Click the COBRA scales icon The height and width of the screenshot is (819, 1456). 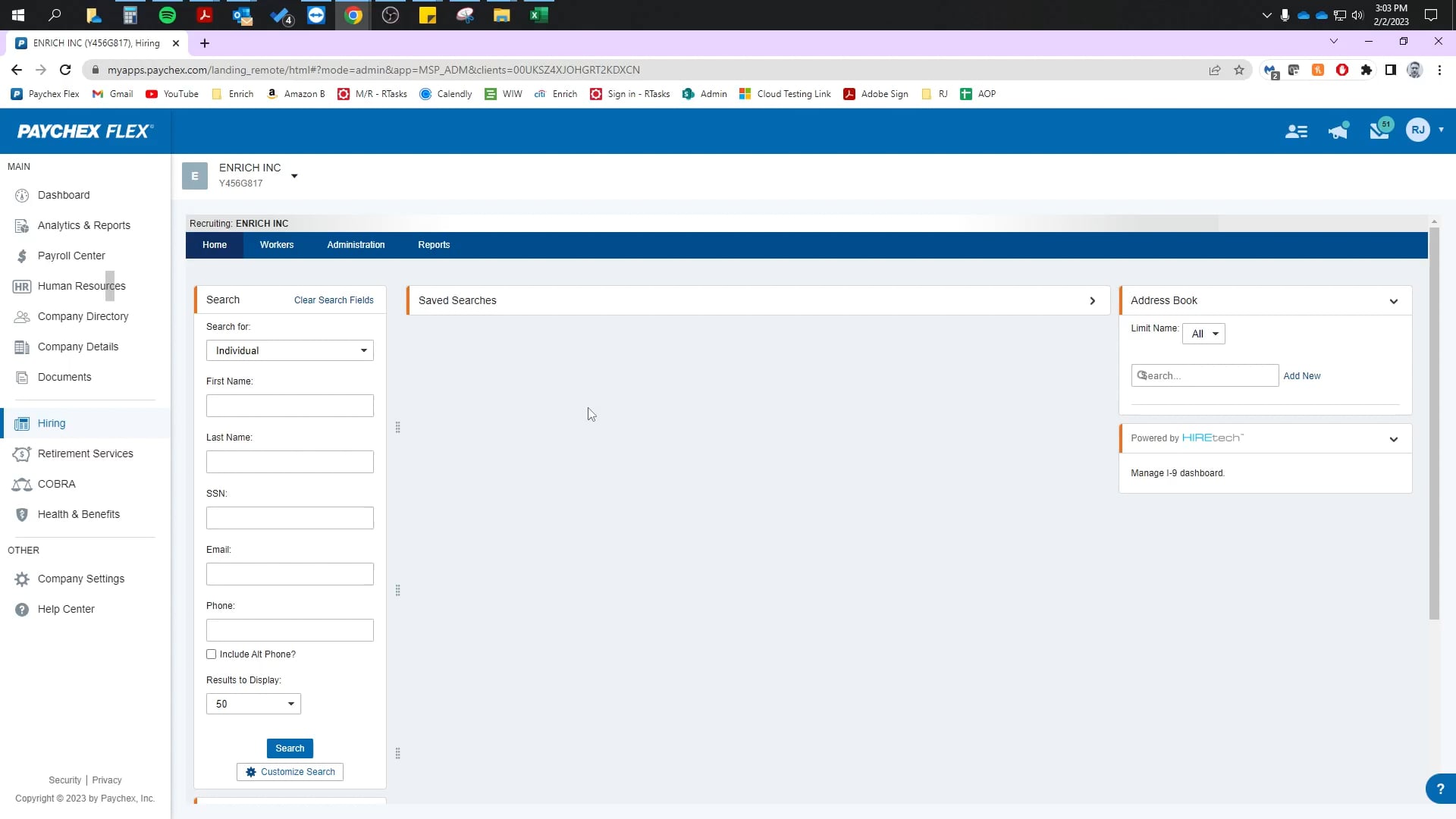(x=22, y=485)
